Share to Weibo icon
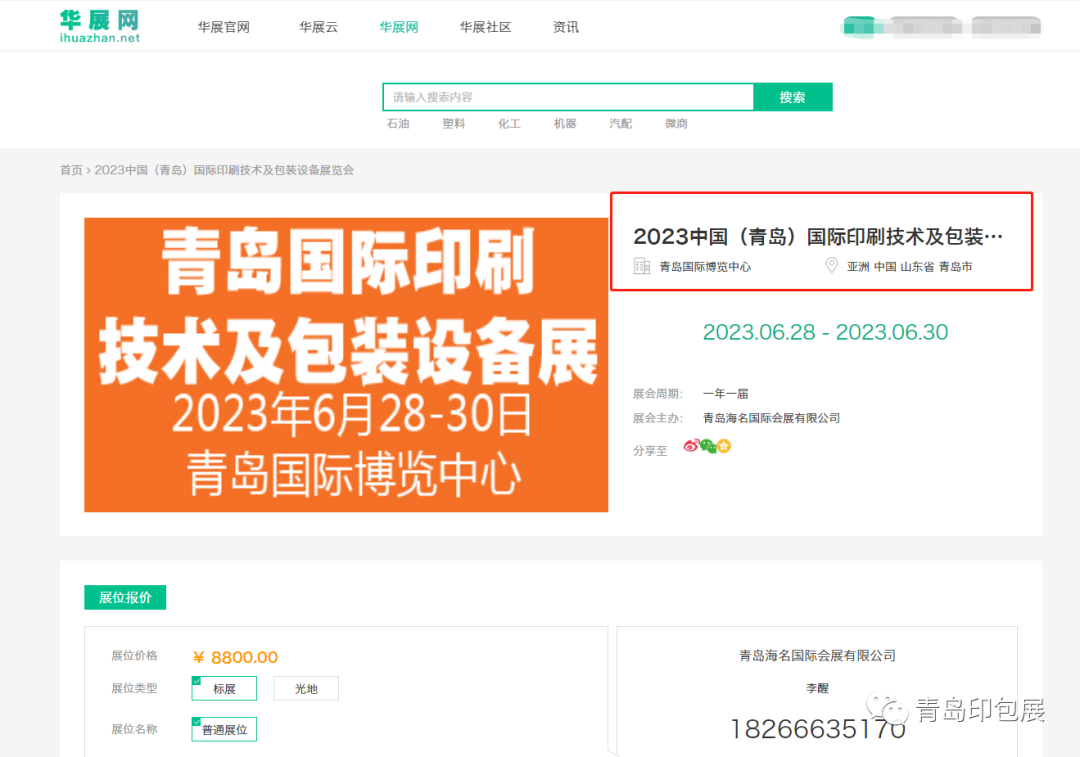This screenshot has height=757, width=1080. [691, 446]
